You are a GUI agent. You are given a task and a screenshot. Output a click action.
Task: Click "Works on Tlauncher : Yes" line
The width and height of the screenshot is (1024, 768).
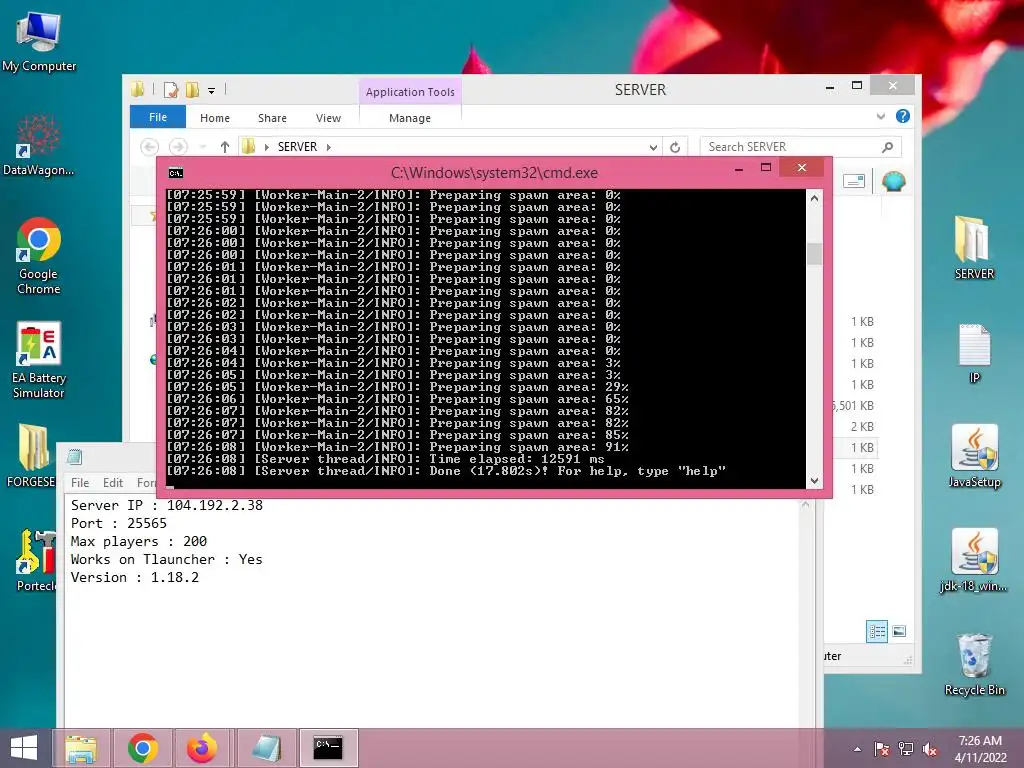coord(167,559)
